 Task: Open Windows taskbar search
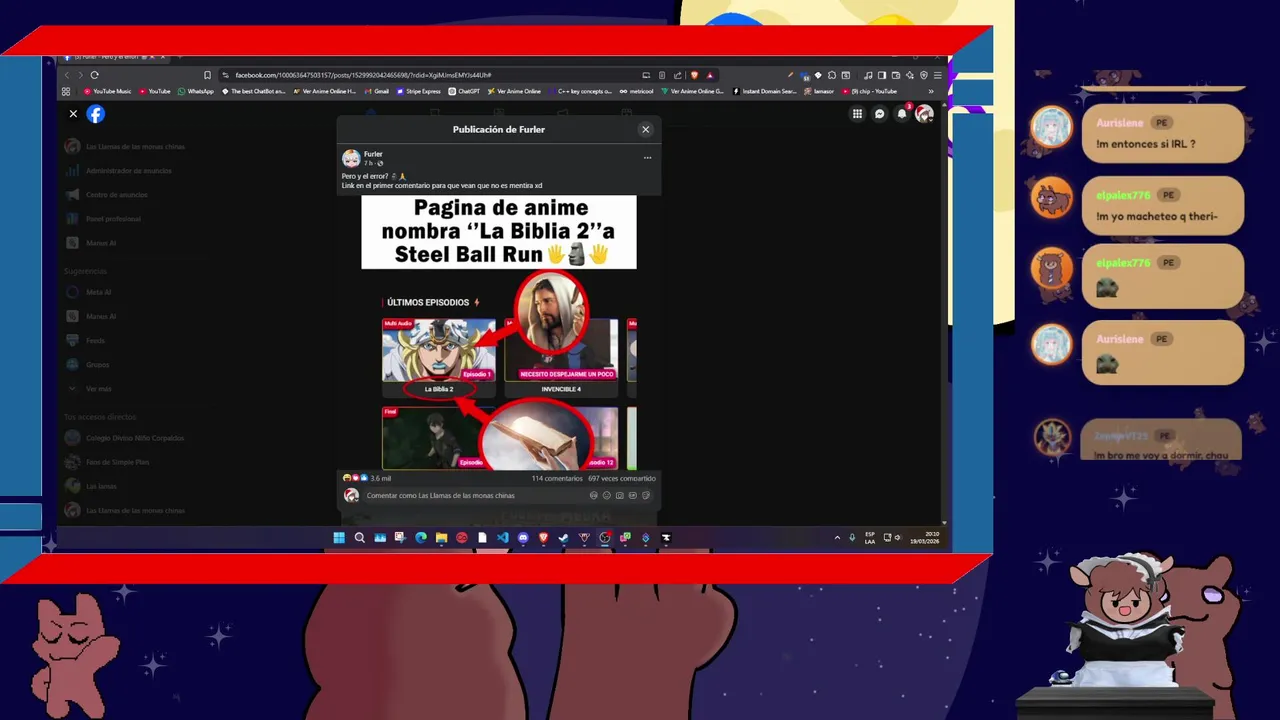360,538
